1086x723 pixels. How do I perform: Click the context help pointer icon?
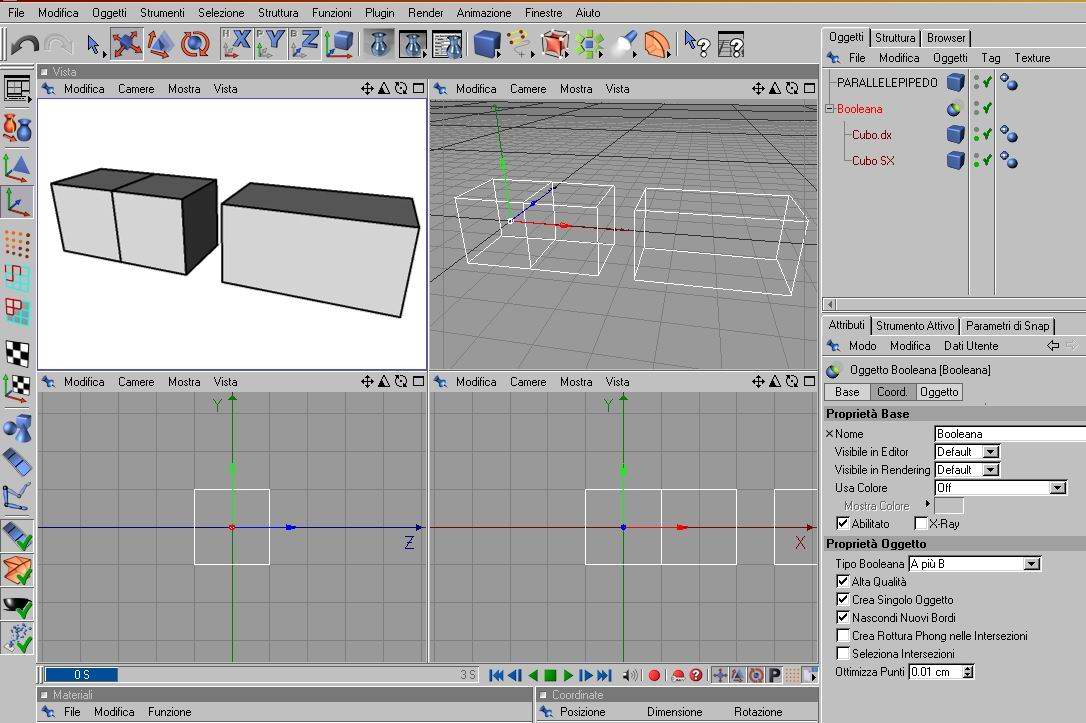pyautogui.click(x=696, y=44)
